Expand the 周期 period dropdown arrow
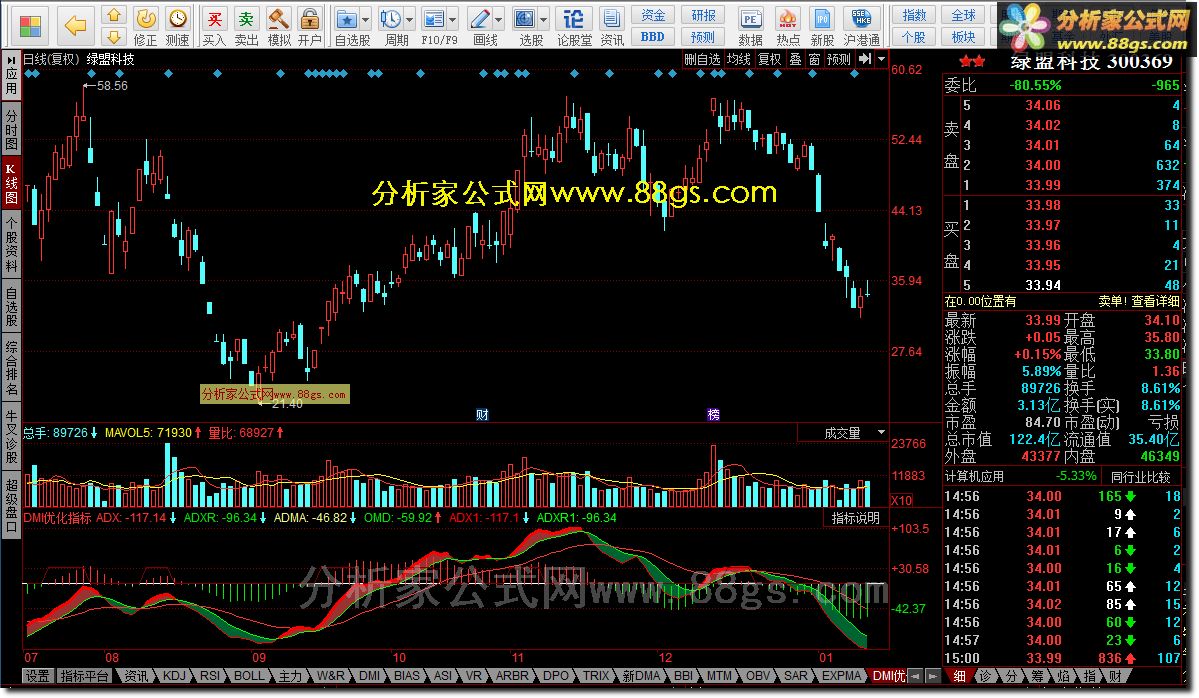The image size is (1199, 698). point(409,18)
